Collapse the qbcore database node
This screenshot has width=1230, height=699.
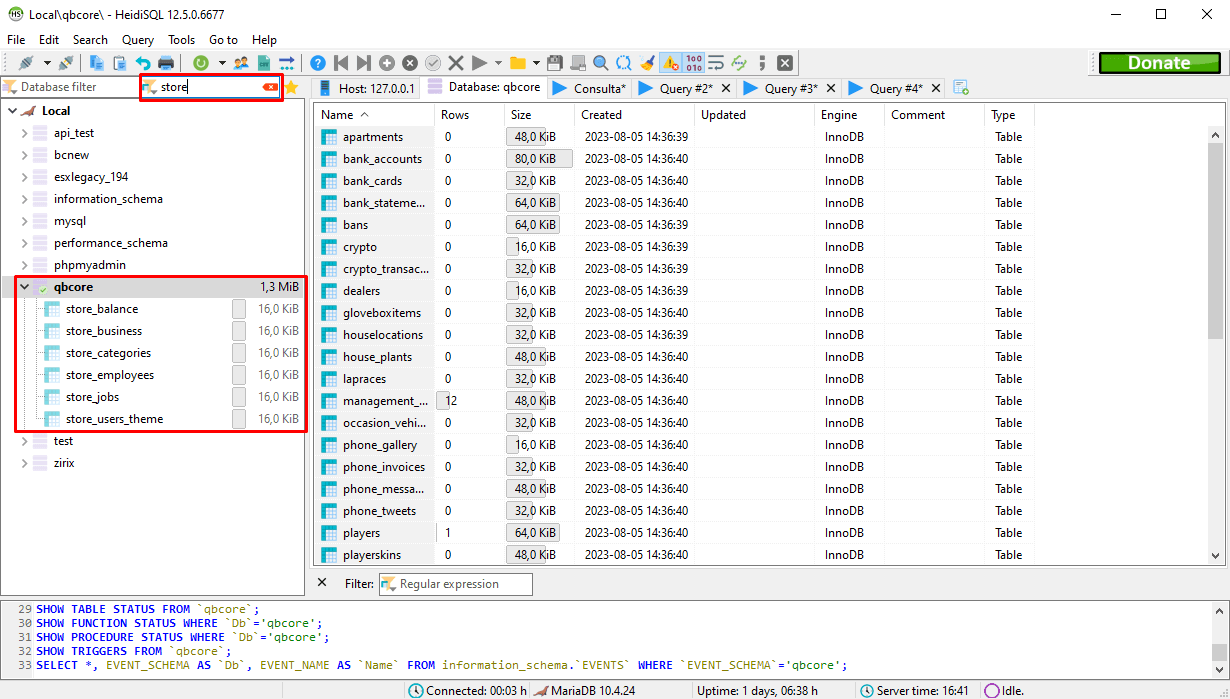tap(25, 287)
